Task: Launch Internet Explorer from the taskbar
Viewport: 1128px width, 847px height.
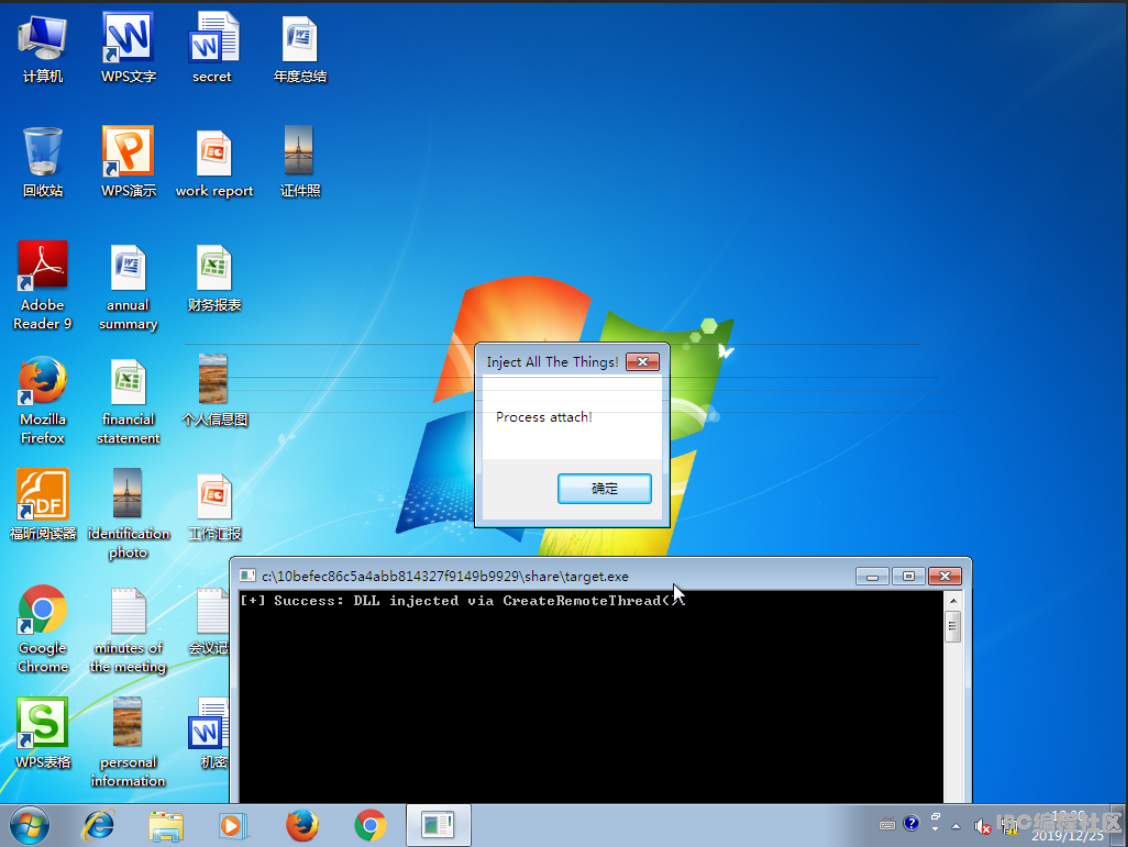Action: click(x=99, y=825)
